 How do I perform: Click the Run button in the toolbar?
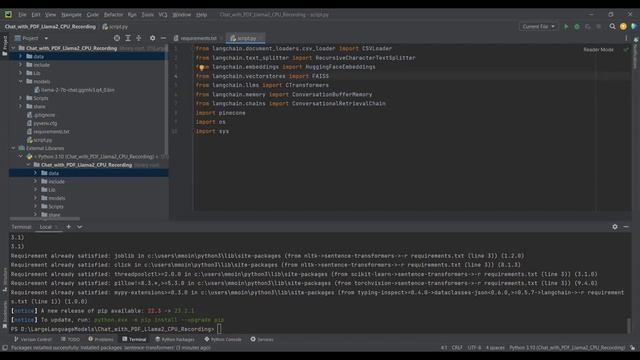566,27
